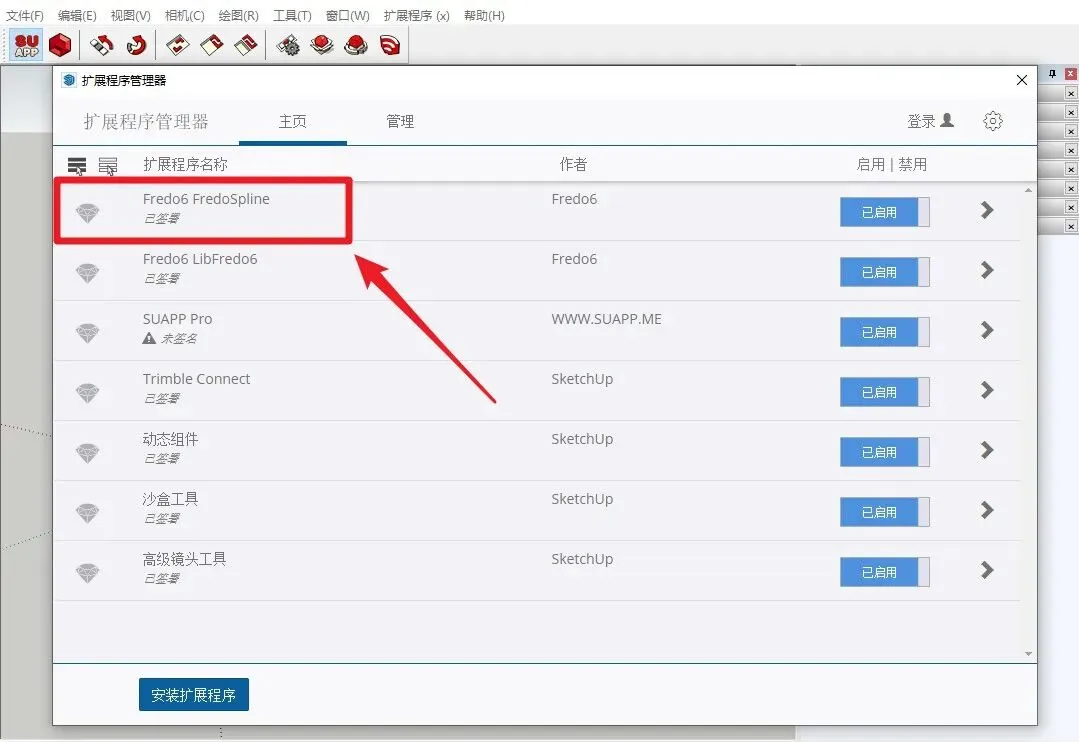Select the 高级镜头工具 extension name
The width and height of the screenshot is (1079, 742).
(x=184, y=558)
